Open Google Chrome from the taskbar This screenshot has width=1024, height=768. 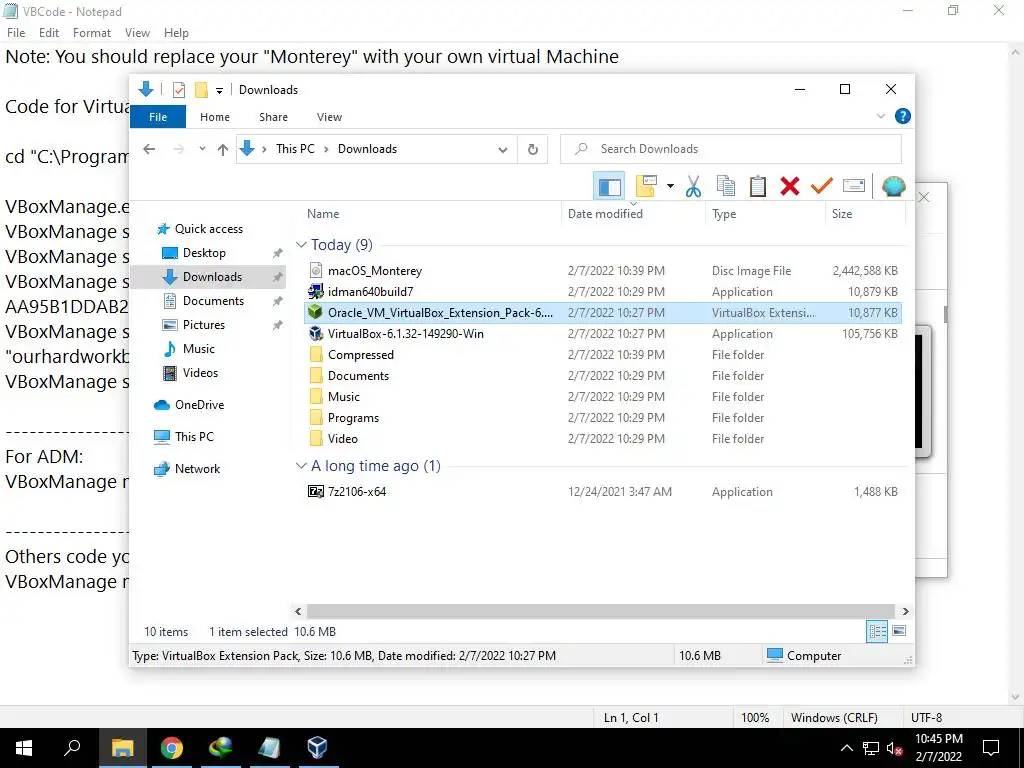pyautogui.click(x=172, y=748)
